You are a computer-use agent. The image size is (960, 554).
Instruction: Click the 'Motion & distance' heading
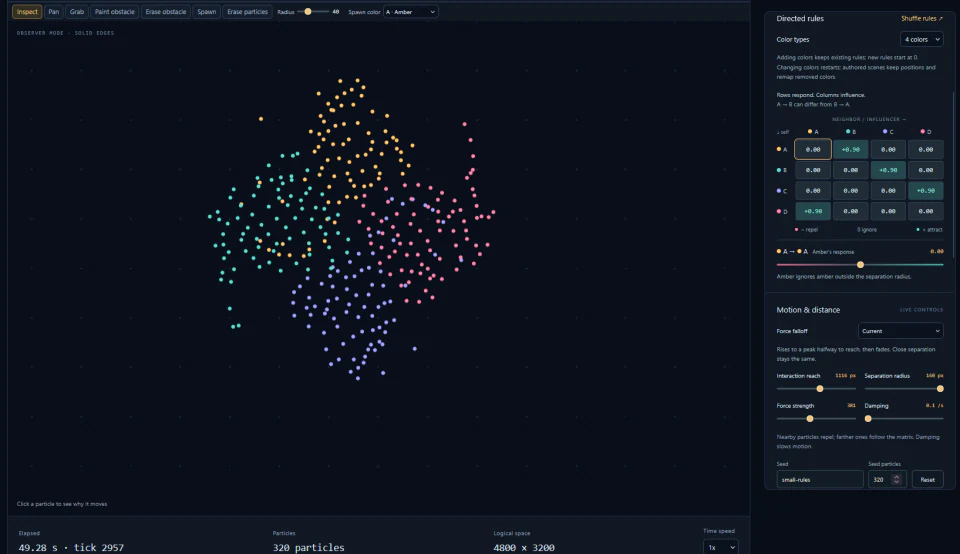[808, 310]
